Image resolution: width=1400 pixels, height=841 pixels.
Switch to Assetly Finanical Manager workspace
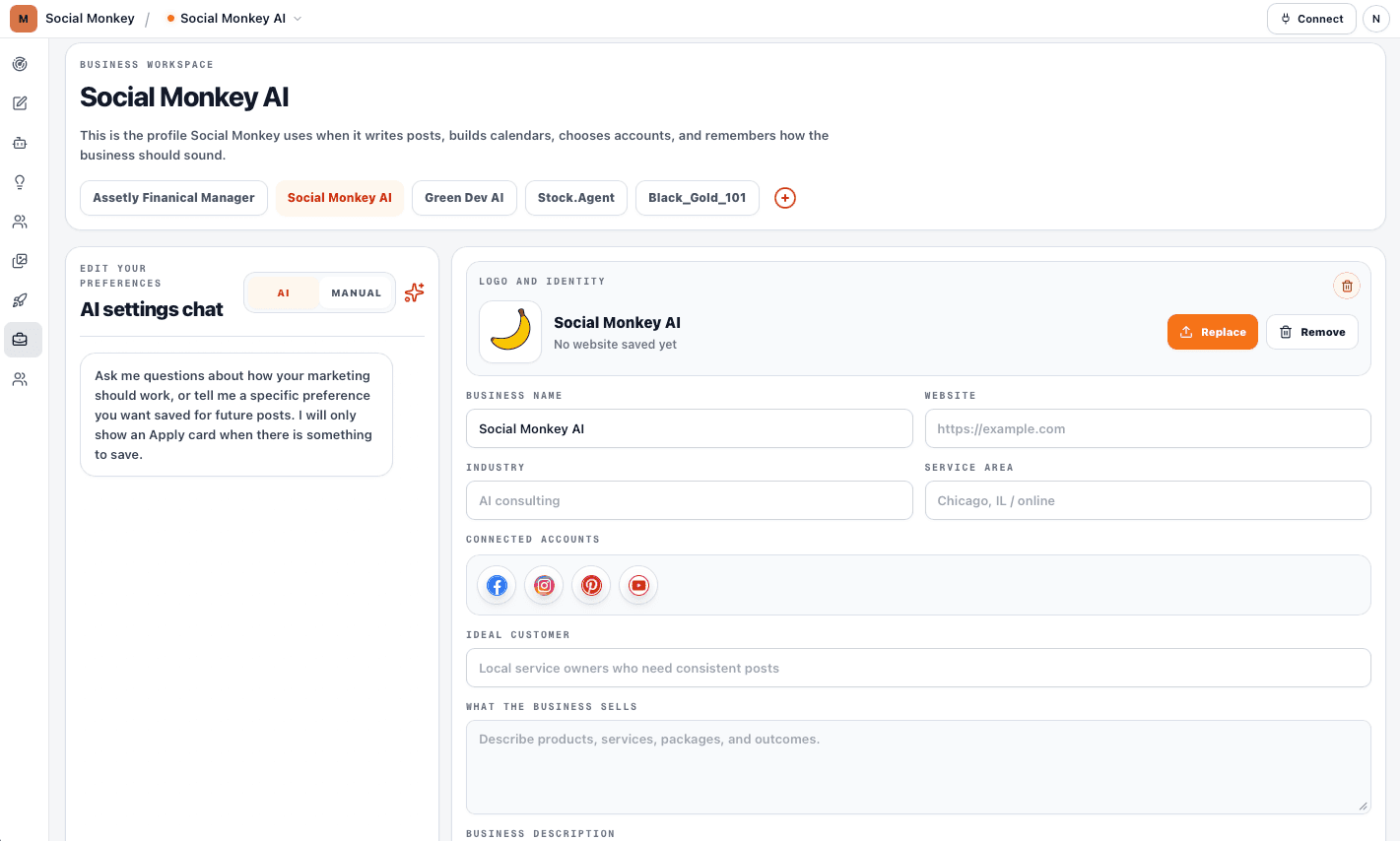tap(173, 198)
